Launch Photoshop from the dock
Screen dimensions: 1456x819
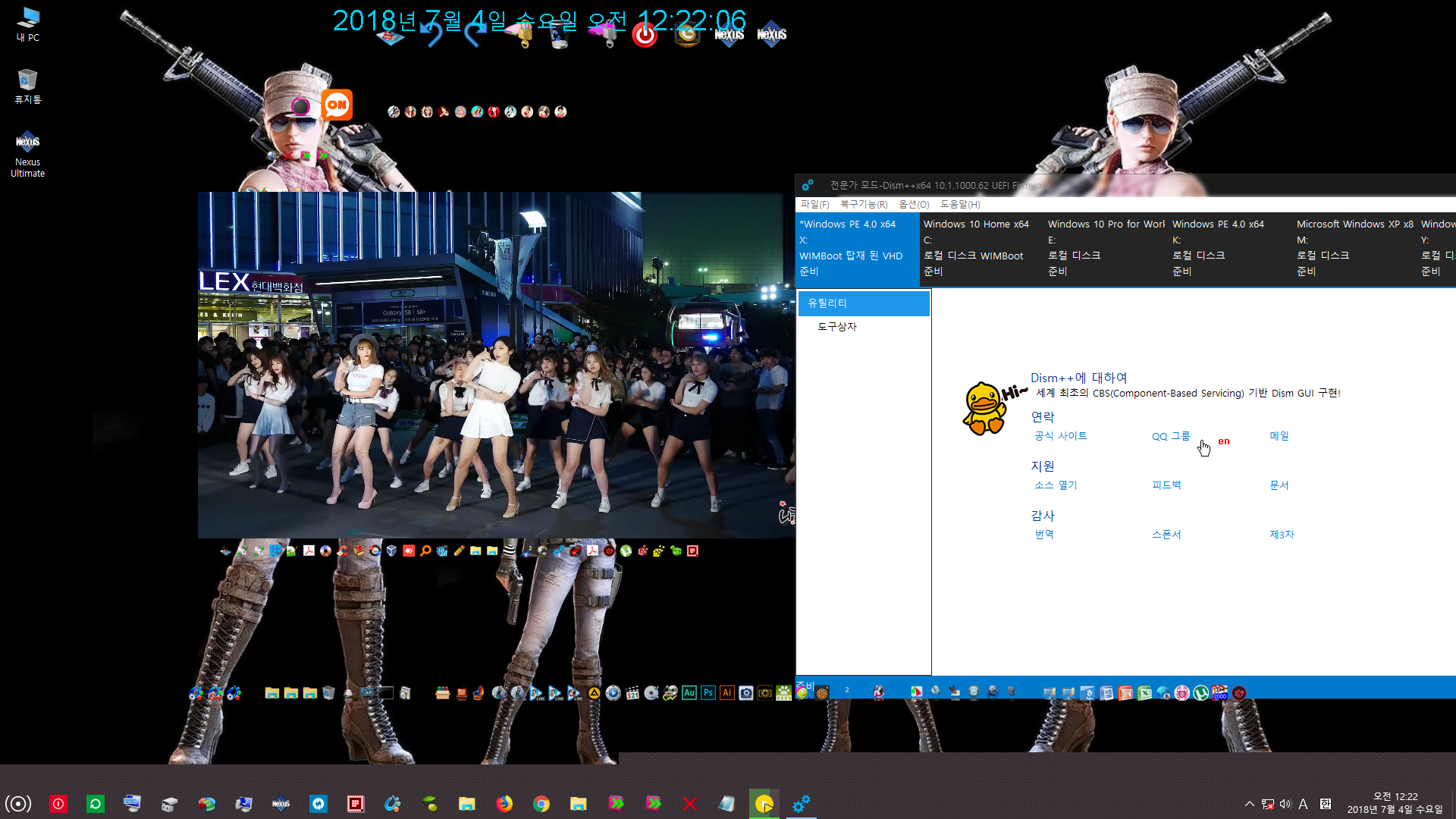click(708, 692)
